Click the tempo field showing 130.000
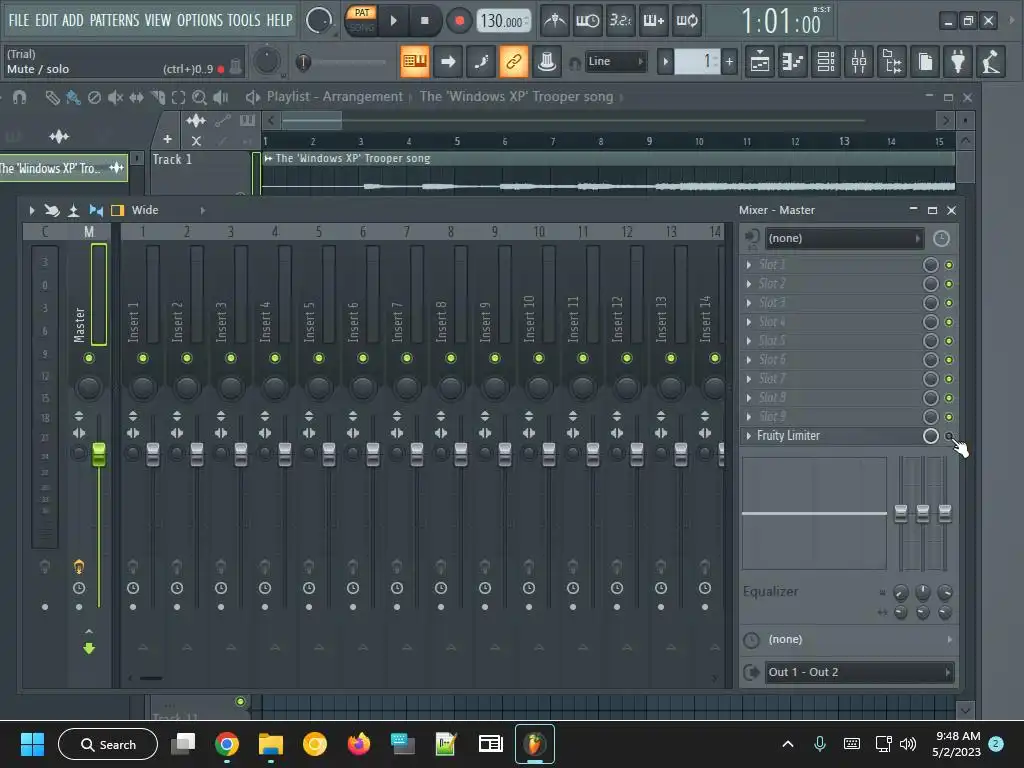 tap(502, 21)
